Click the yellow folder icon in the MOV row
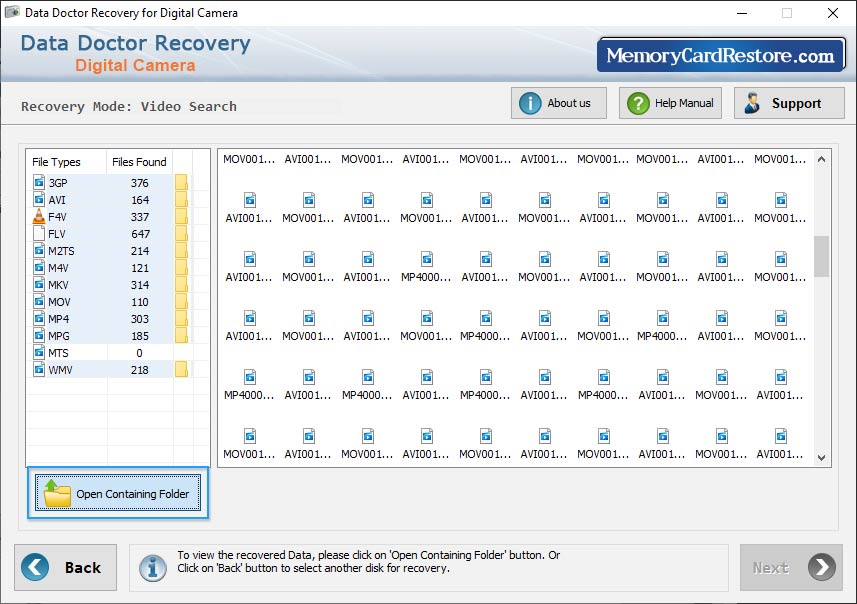857x604 pixels. 181,301
